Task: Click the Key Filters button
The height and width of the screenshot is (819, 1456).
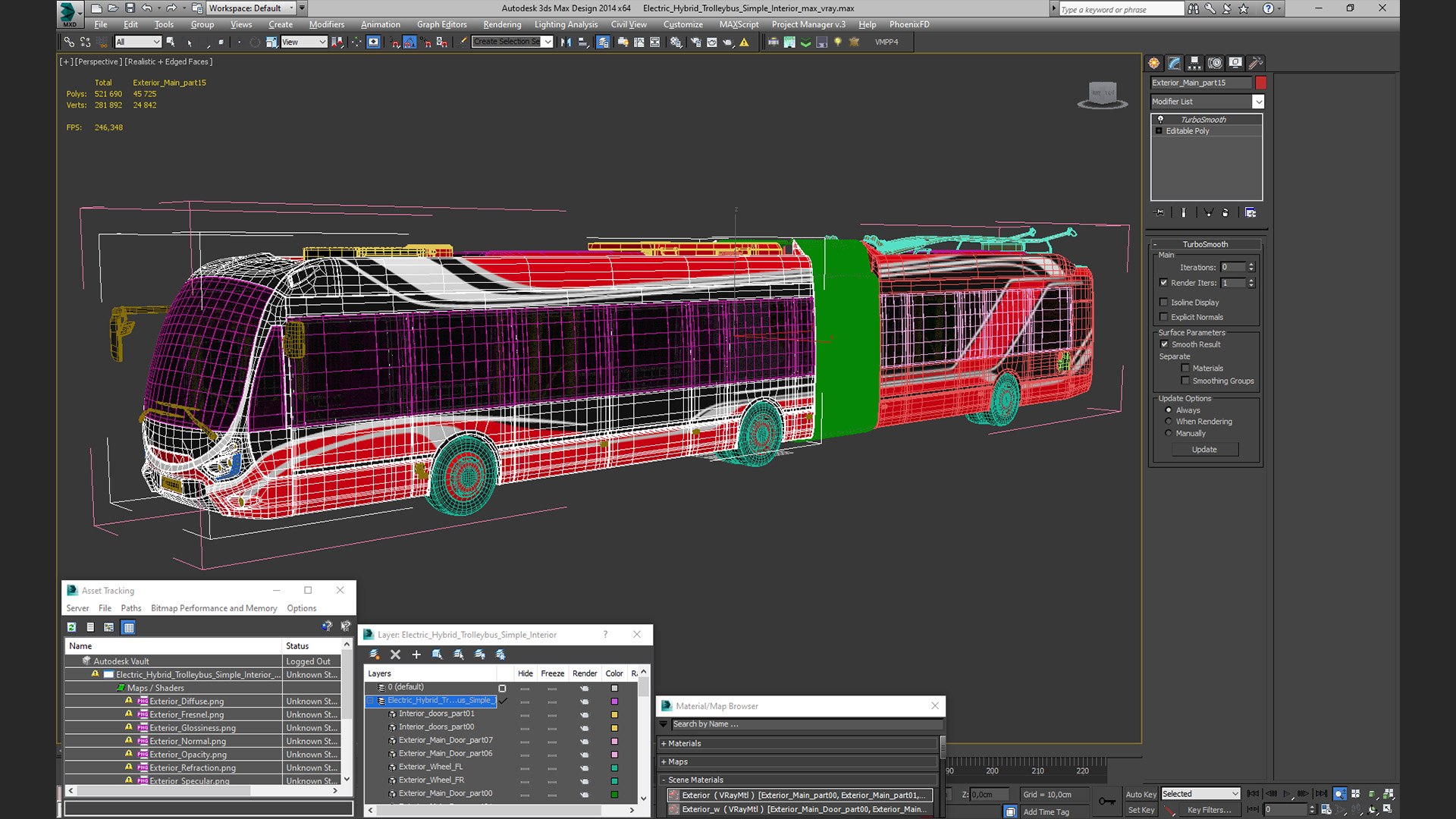Action: click(1209, 810)
